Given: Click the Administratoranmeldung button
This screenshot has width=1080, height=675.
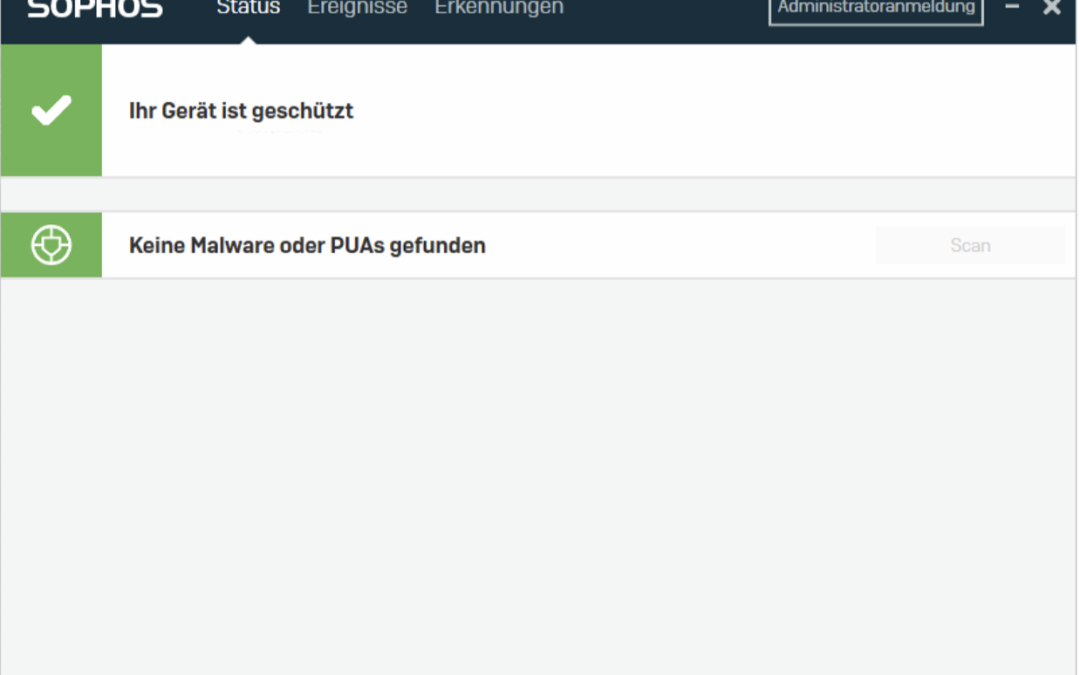Looking at the screenshot, I should (x=875, y=10).
